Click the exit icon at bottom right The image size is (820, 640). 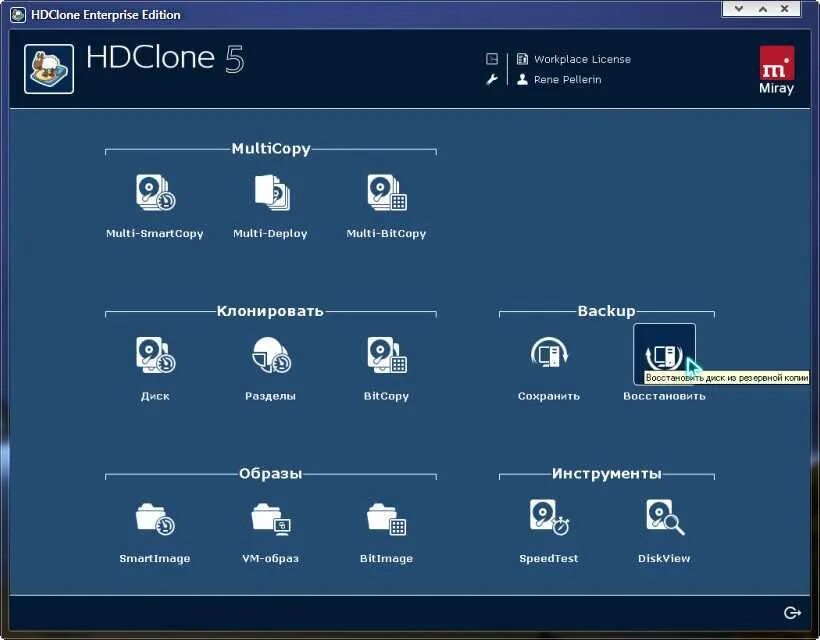tap(792, 613)
